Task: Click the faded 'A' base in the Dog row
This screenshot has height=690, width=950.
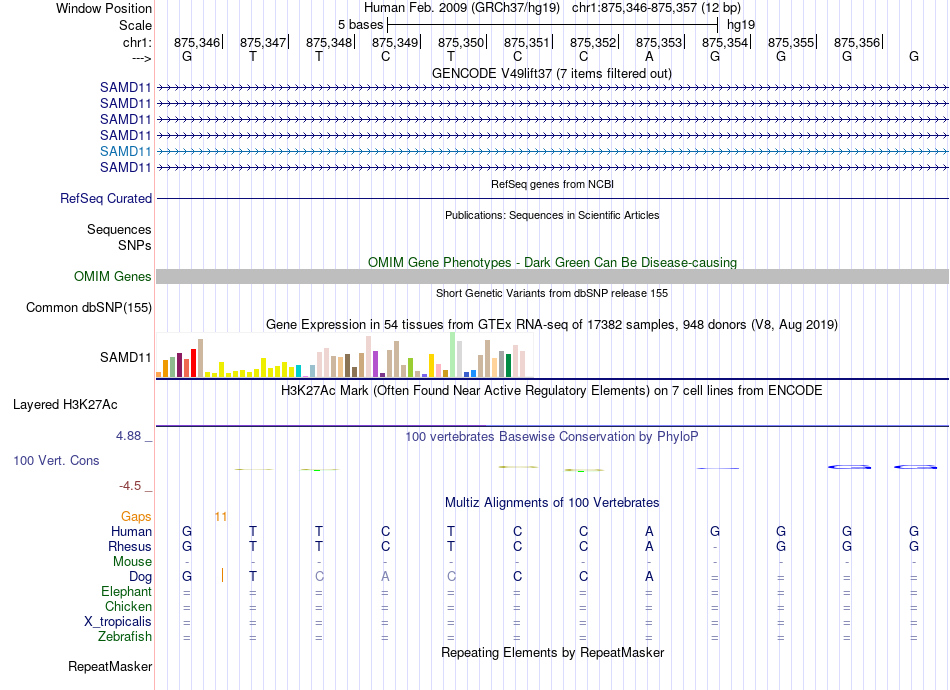Action: [385, 577]
